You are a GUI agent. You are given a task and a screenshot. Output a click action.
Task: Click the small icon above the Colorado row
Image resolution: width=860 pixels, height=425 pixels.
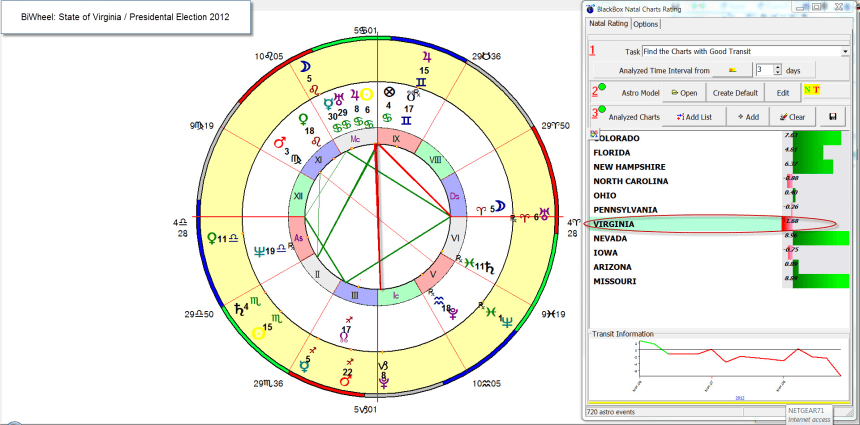point(594,133)
